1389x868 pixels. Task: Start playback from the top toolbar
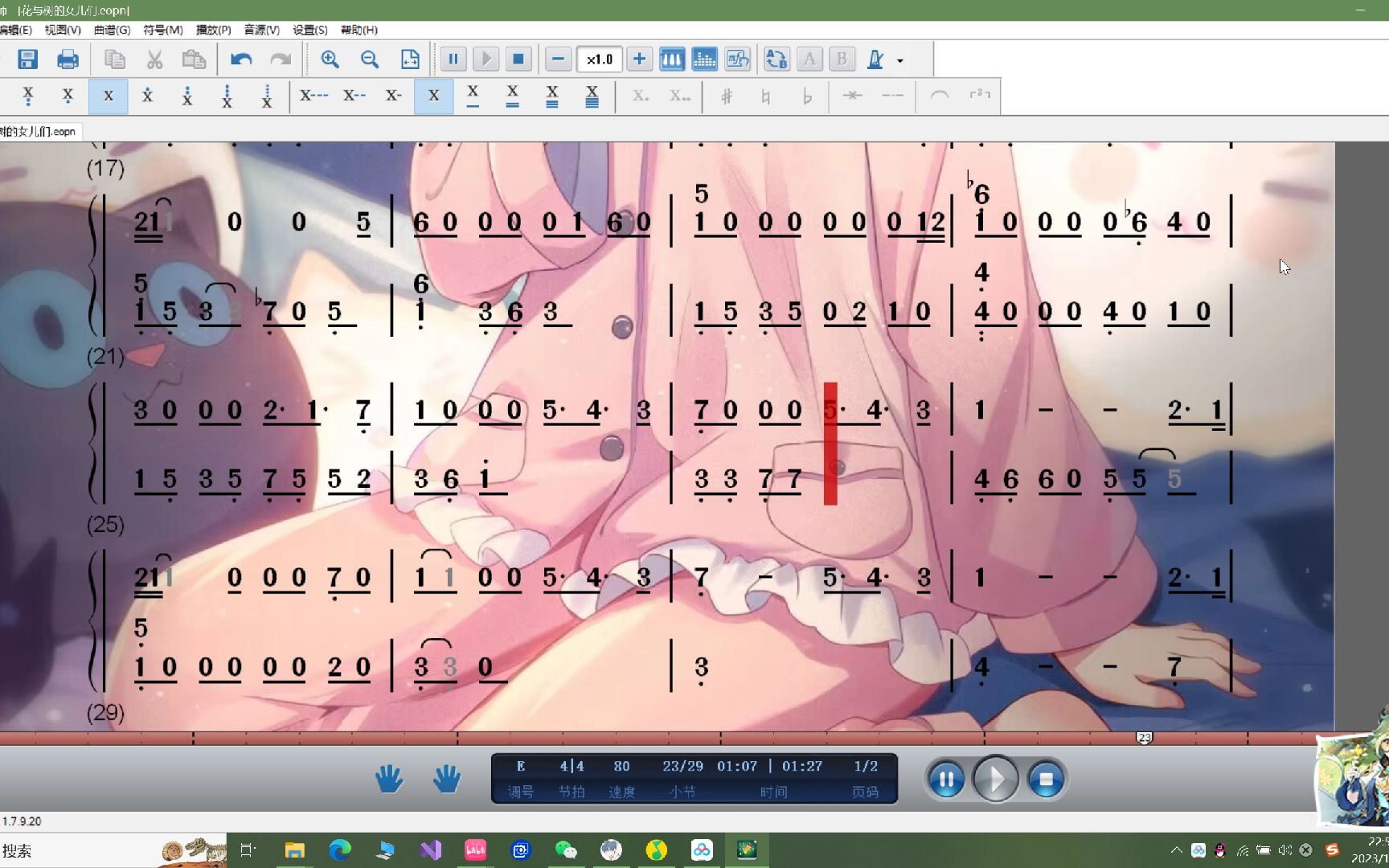pos(486,59)
